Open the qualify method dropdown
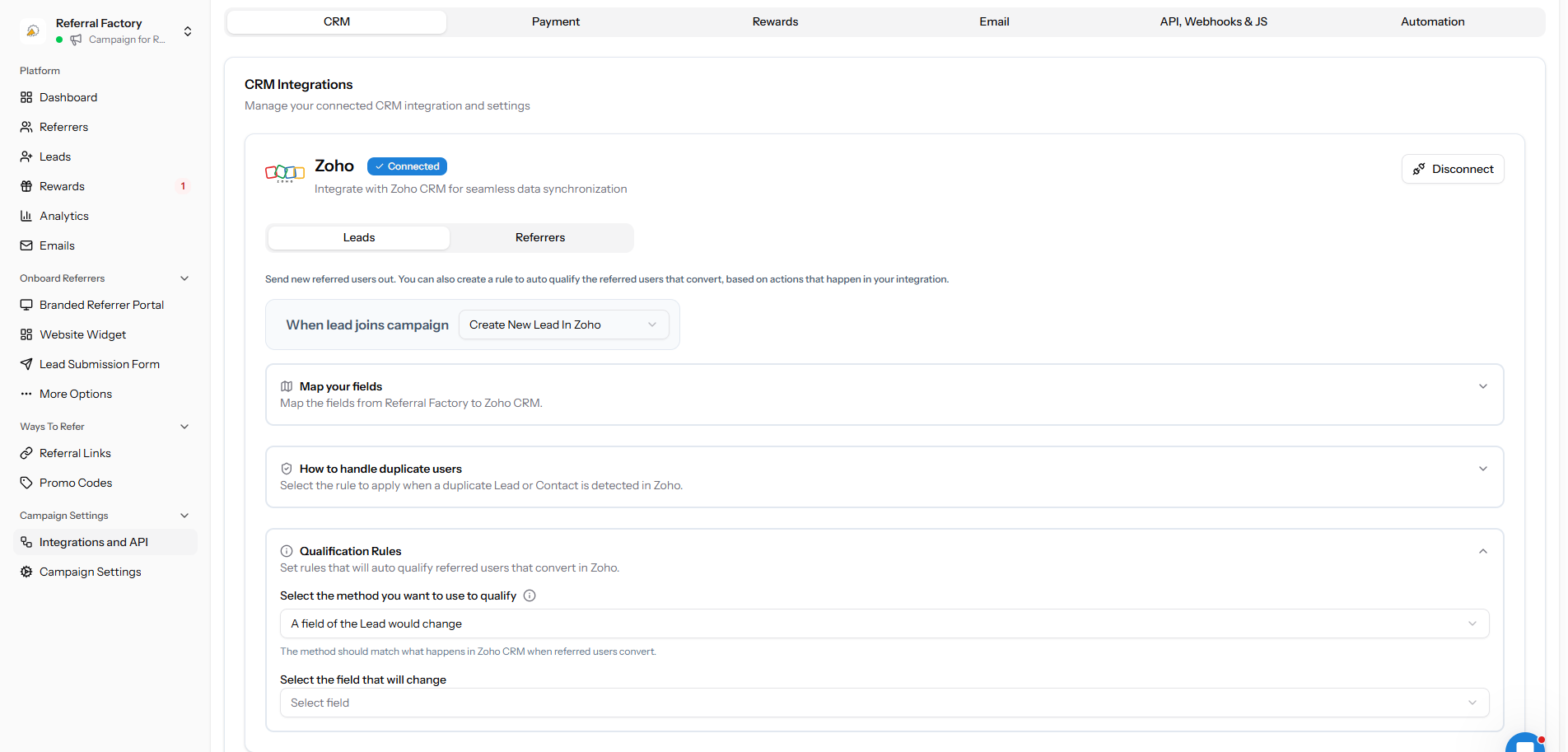Screen dimensions: 1568x752 [884, 624]
